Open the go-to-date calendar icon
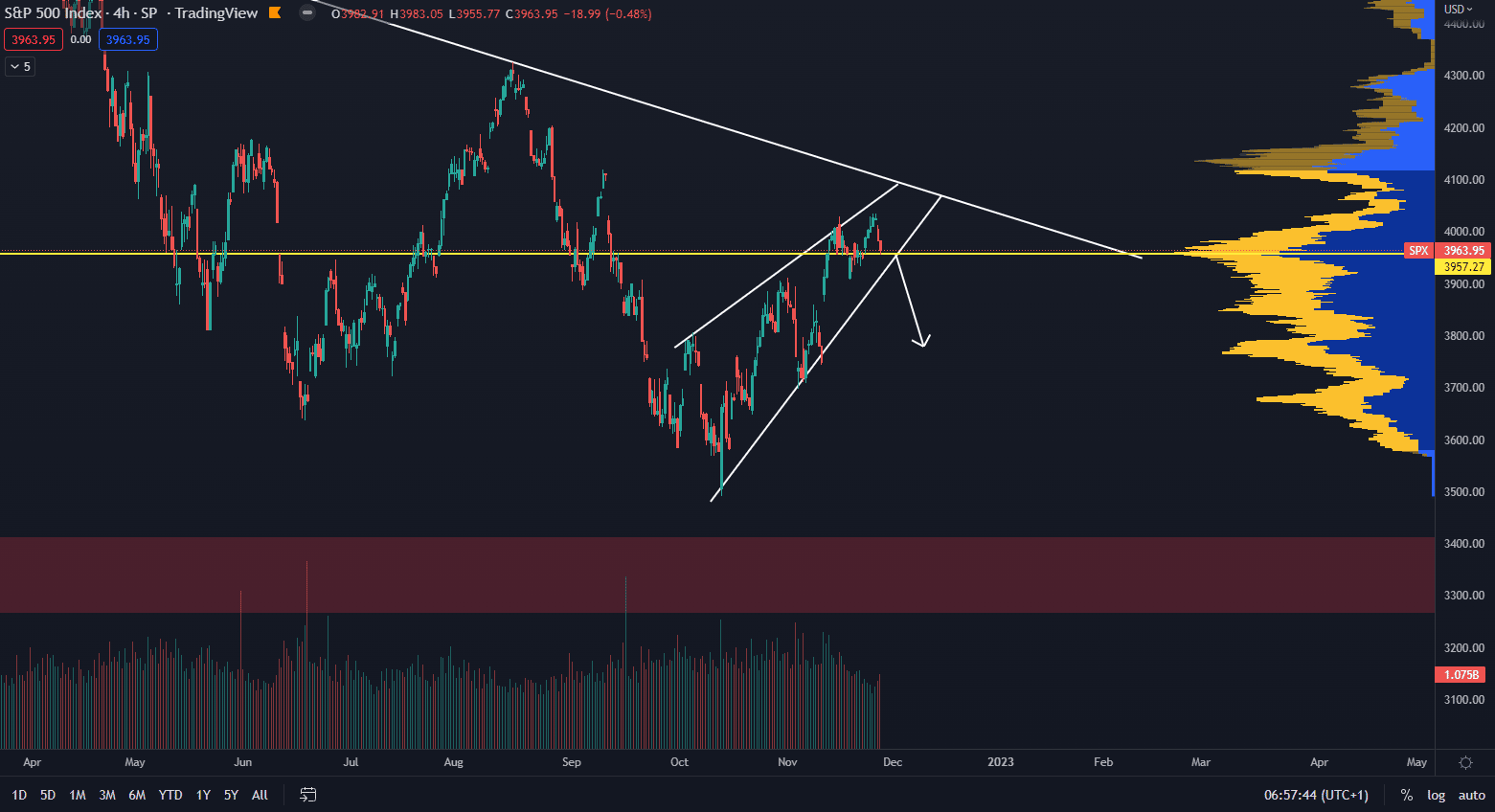Screen dimensions: 1495x812 point(308,795)
